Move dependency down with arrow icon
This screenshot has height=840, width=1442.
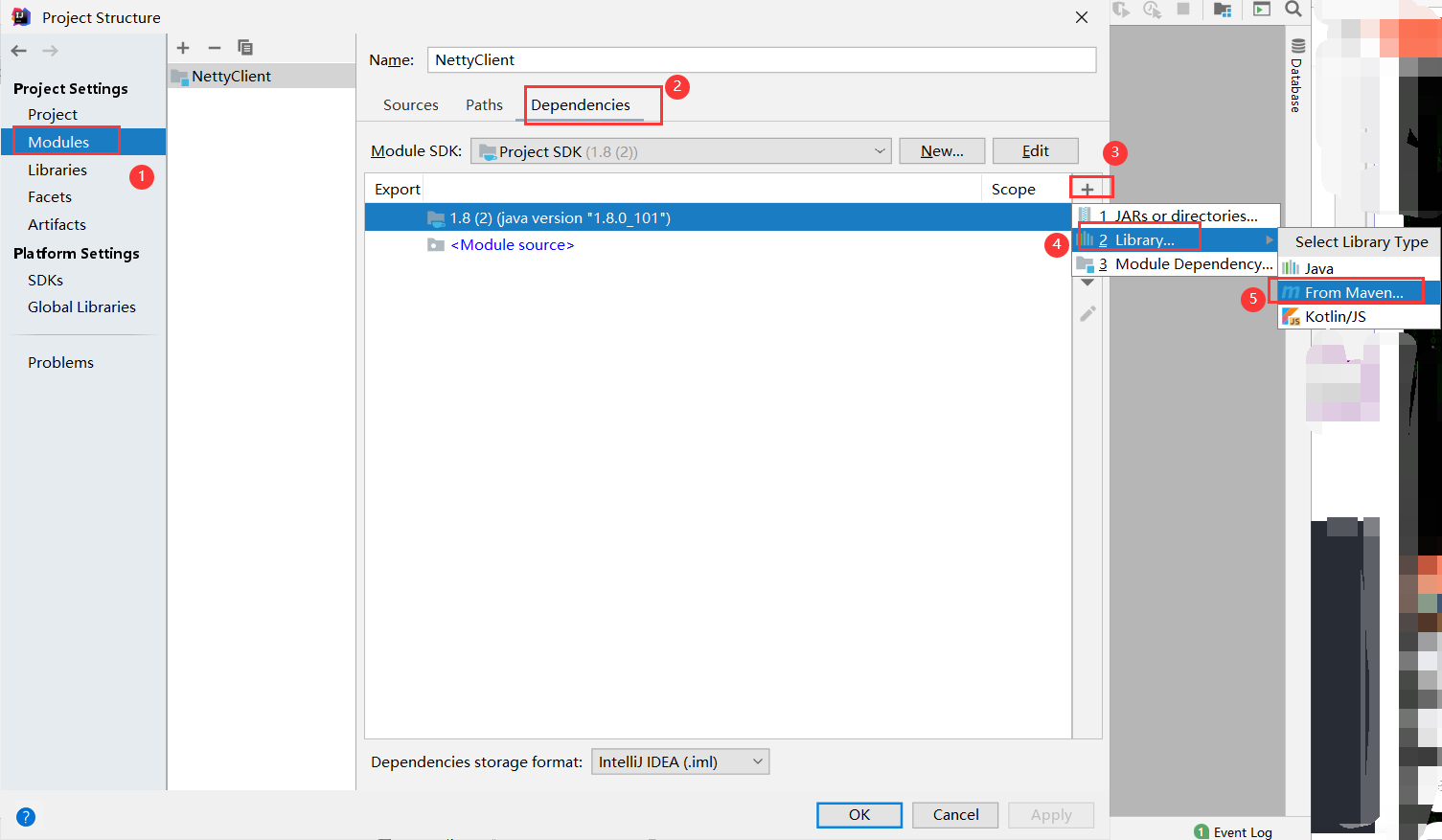click(x=1087, y=283)
